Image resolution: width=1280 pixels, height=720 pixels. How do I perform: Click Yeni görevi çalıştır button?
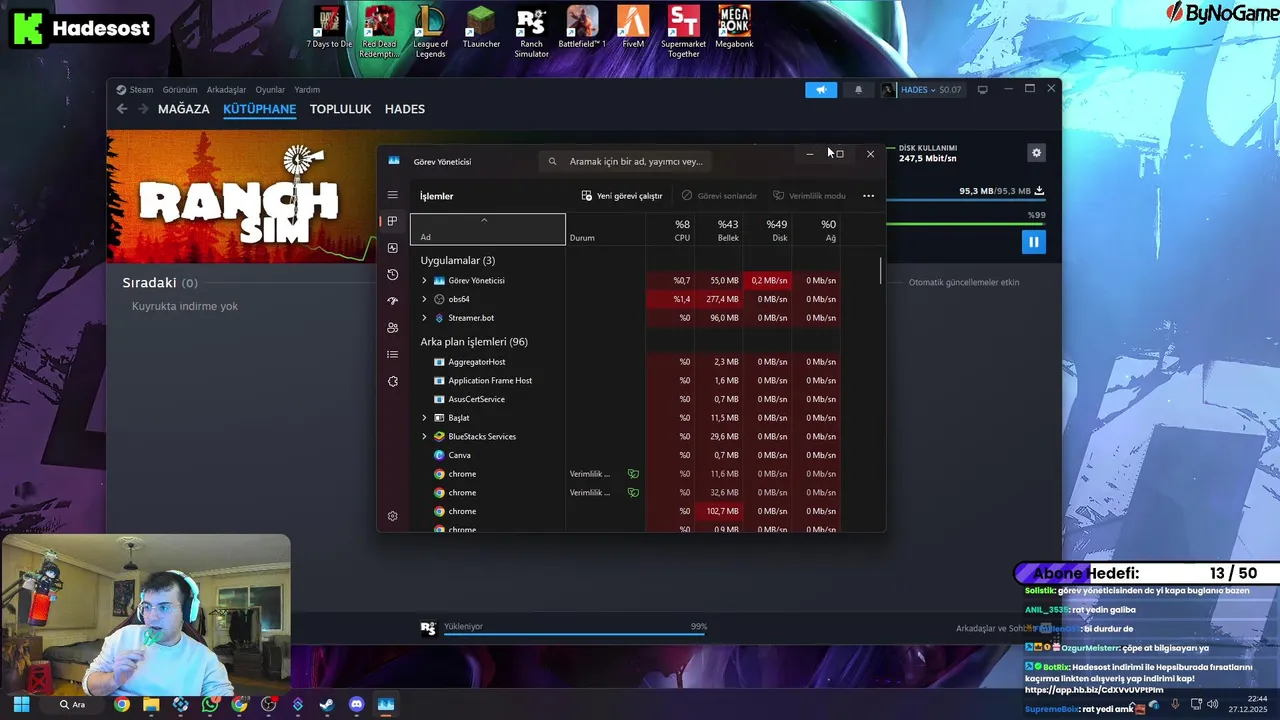click(622, 196)
